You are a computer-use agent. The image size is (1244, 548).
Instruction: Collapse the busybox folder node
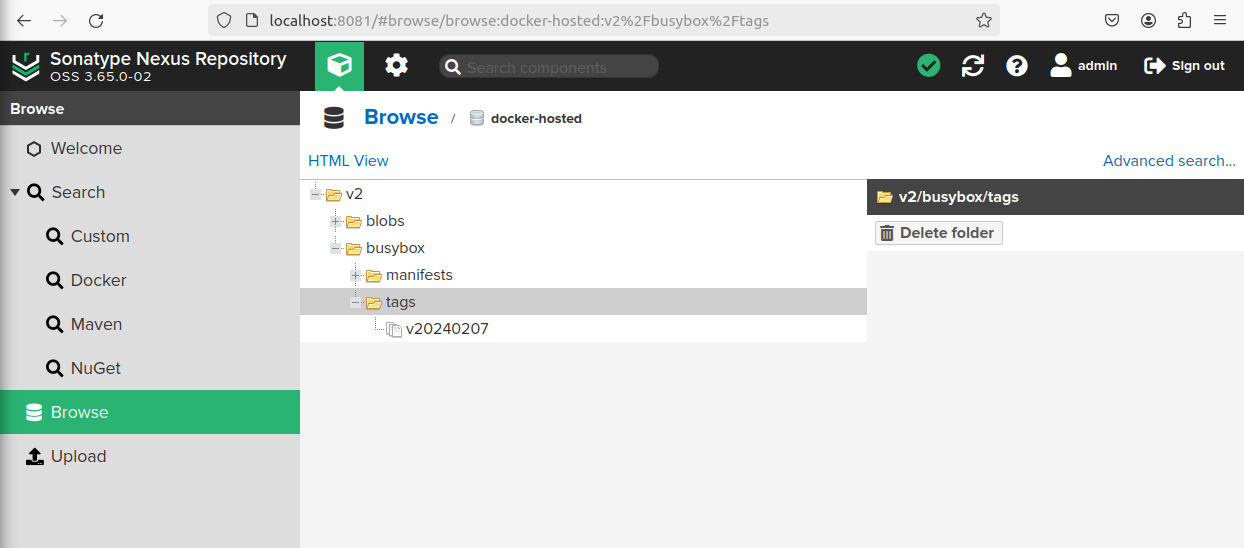point(336,248)
